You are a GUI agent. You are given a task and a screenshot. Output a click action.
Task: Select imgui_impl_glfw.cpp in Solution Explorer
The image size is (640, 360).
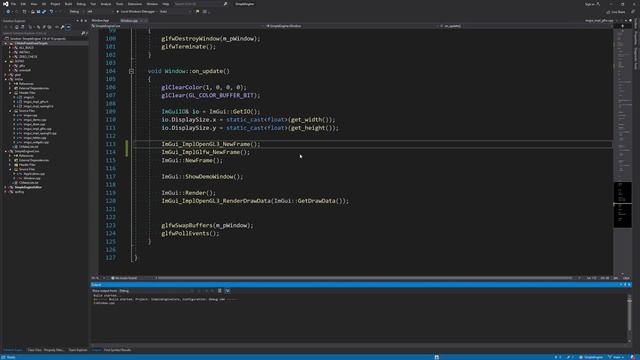pyautogui.click(x=37, y=129)
